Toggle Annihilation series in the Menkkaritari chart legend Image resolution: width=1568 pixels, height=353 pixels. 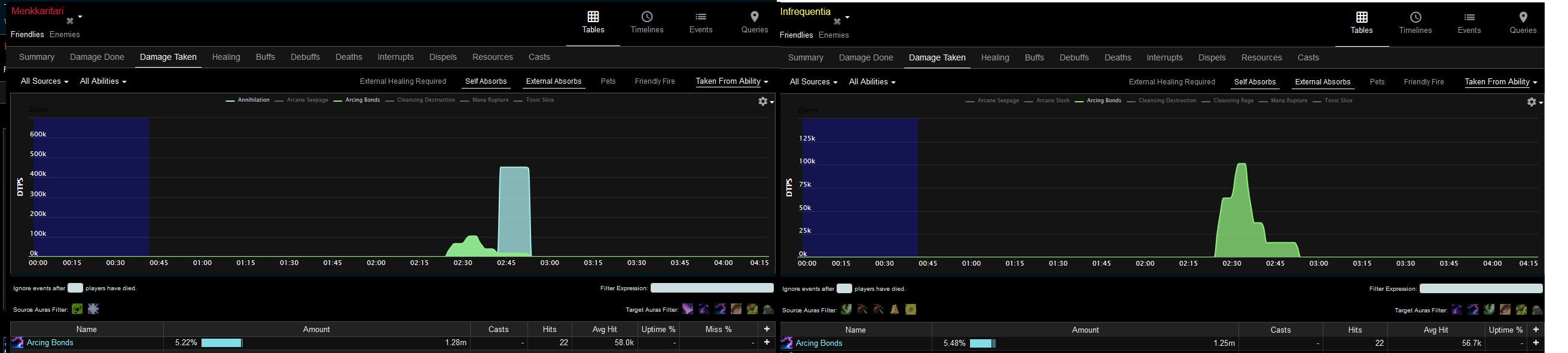click(248, 100)
